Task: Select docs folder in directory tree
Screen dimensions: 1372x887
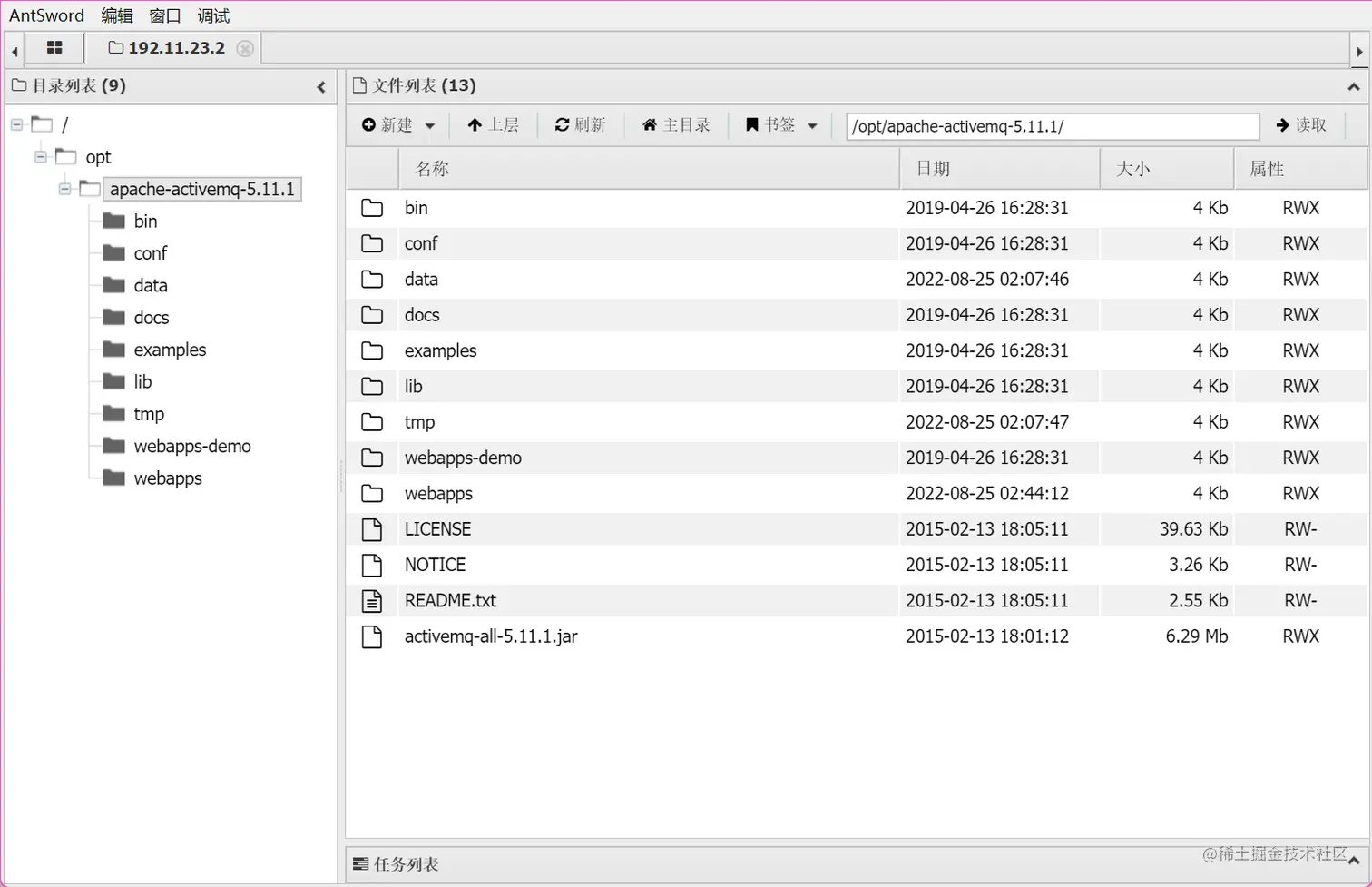Action: (x=152, y=318)
